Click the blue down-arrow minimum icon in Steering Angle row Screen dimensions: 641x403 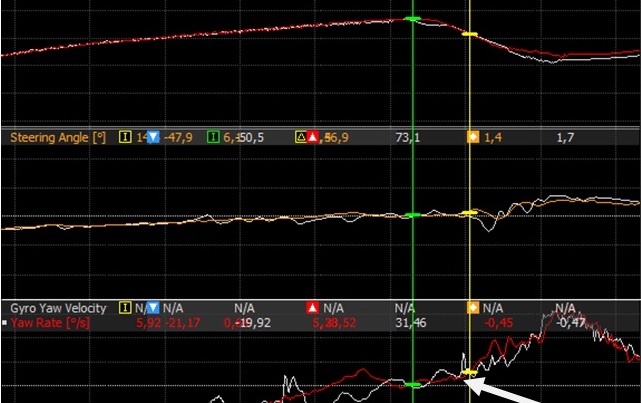click(153, 137)
